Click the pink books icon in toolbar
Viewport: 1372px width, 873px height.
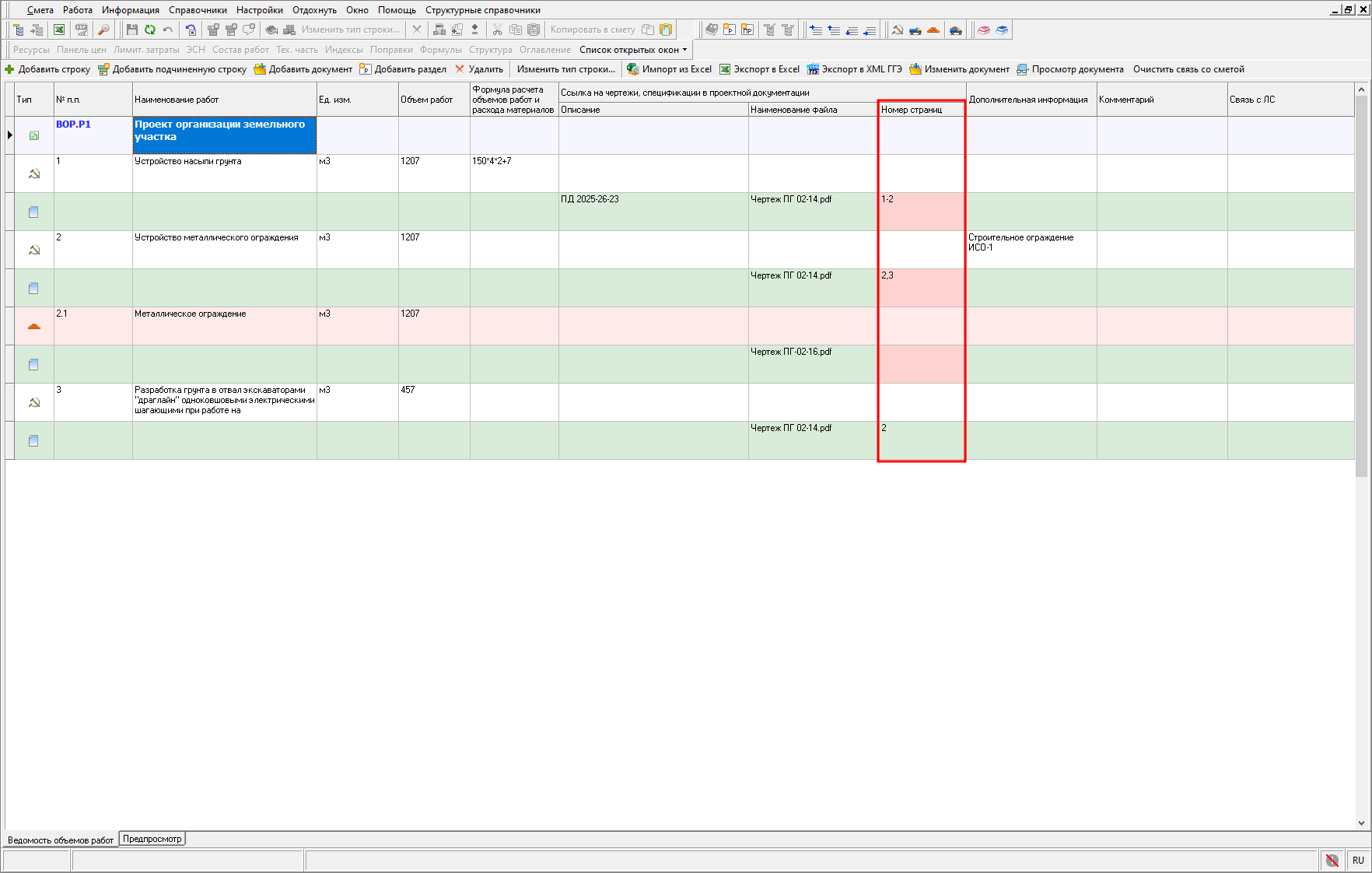click(x=984, y=30)
